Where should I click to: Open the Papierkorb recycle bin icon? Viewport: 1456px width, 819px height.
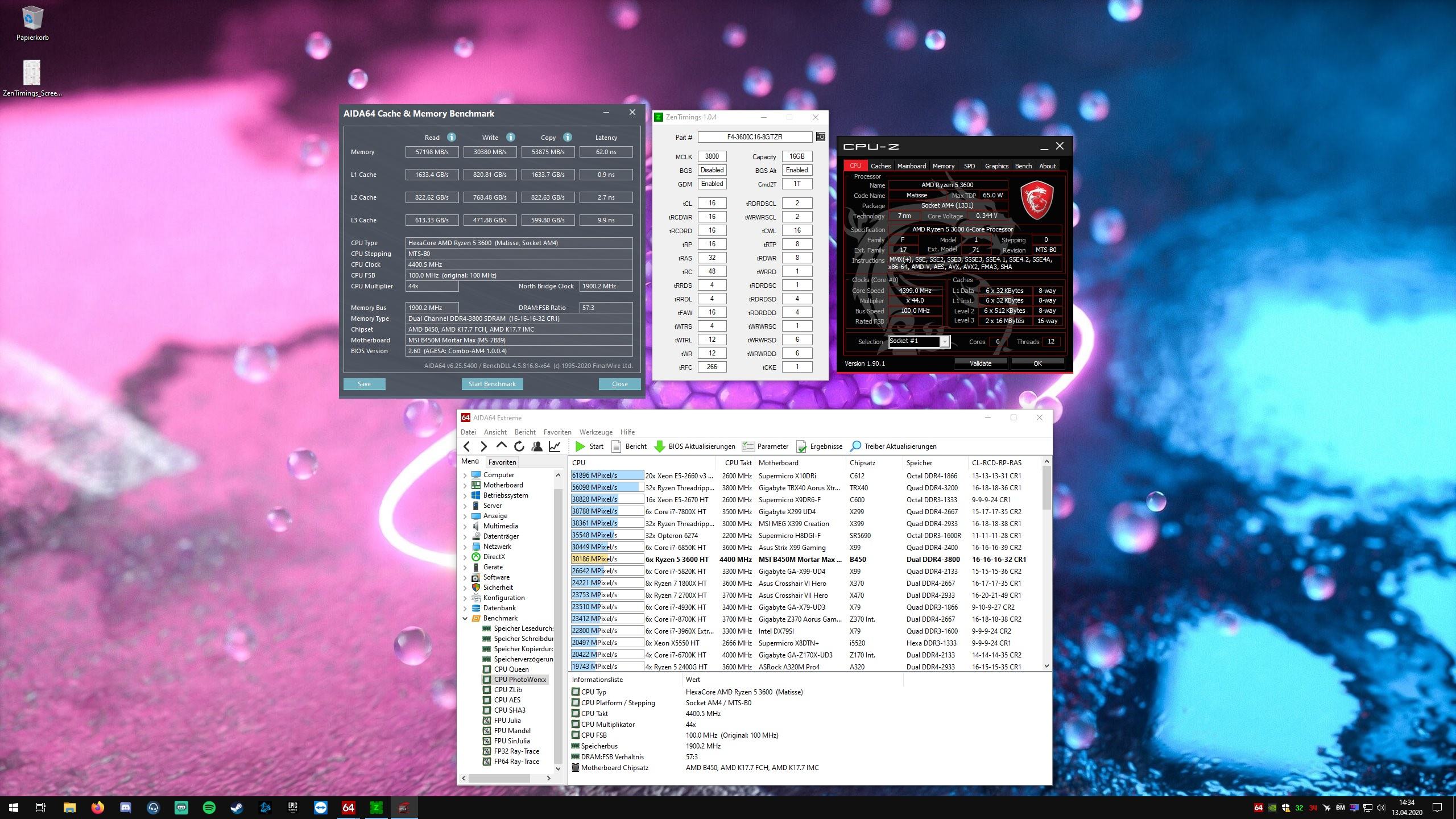click(x=32, y=24)
